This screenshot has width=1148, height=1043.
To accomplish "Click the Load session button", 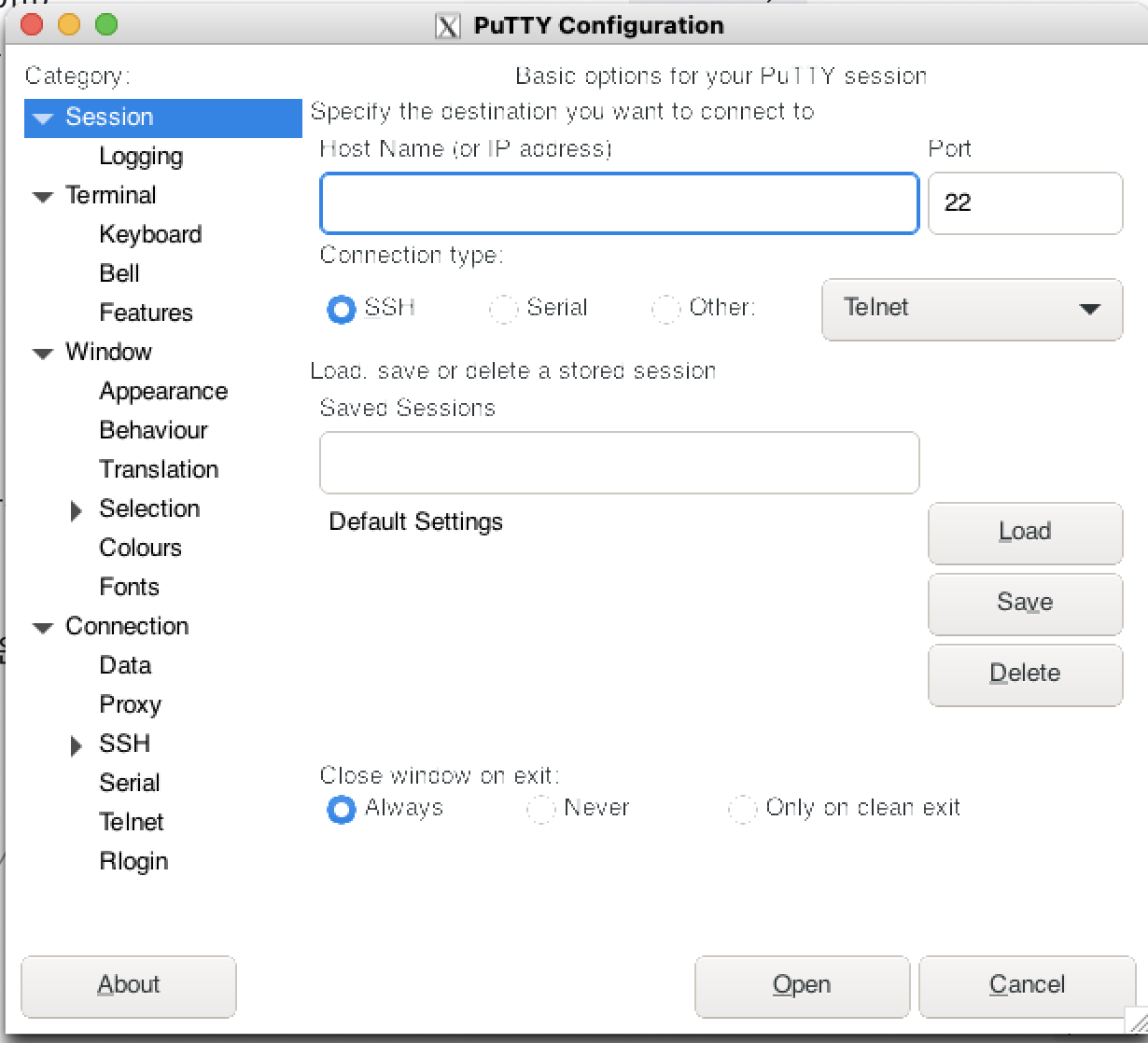I will point(1025,533).
